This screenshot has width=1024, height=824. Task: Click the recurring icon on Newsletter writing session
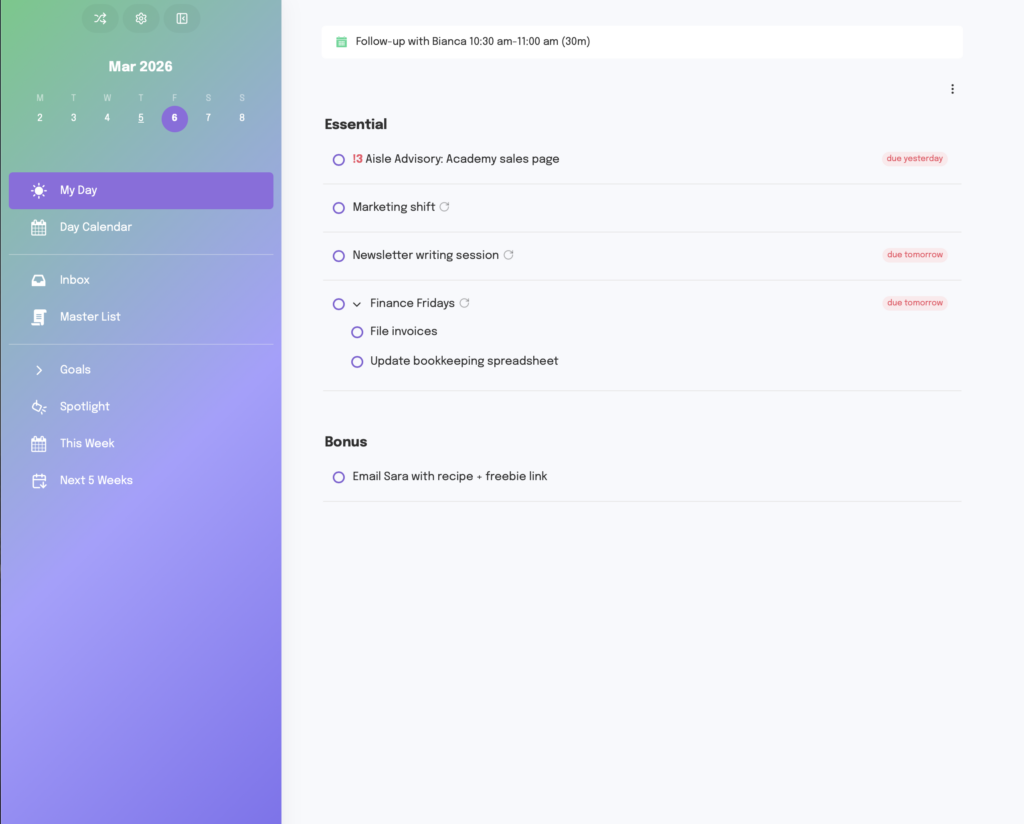(x=509, y=255)
